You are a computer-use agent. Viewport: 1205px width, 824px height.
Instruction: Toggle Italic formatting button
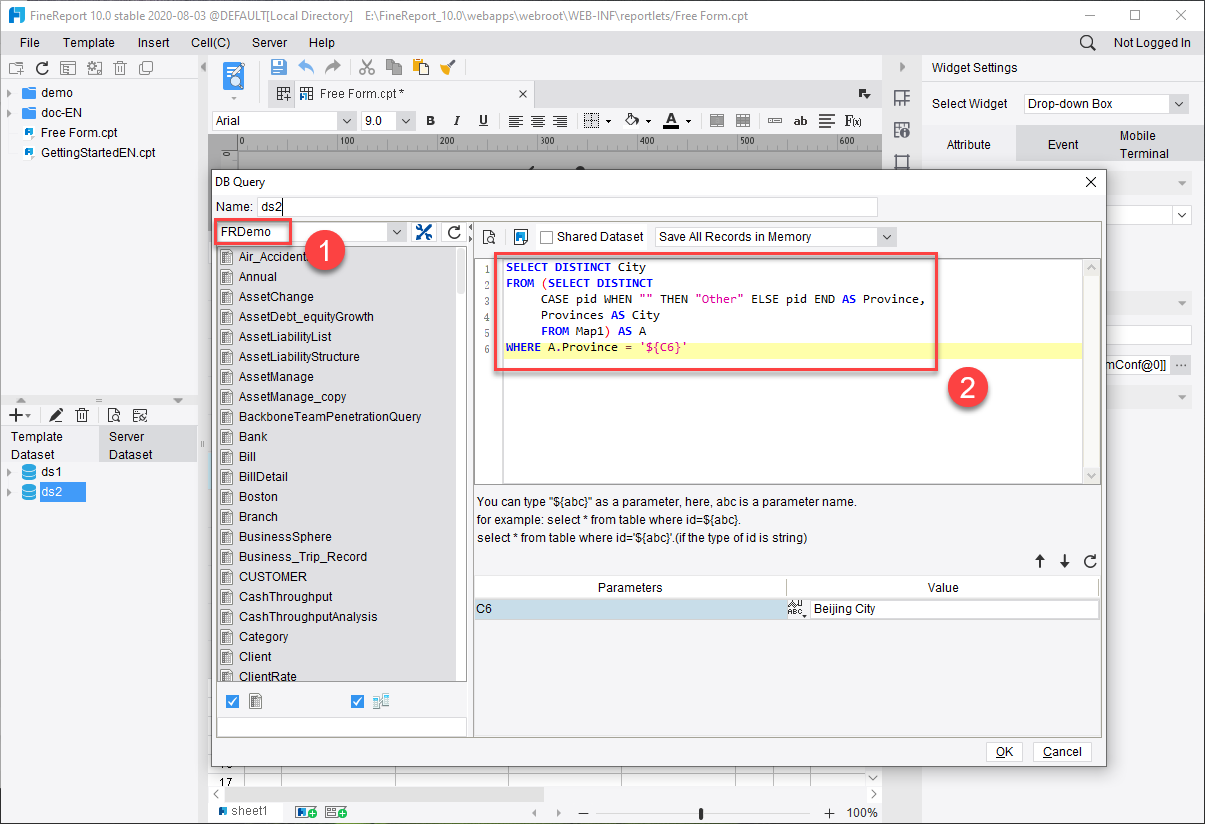coord(457,121)
